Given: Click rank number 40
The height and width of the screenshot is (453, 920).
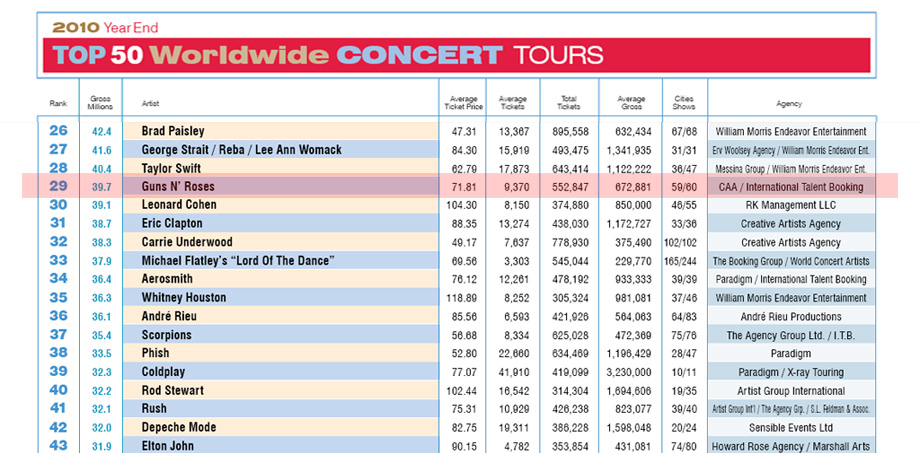Looking at the screenshot, I should coord(58,390).
